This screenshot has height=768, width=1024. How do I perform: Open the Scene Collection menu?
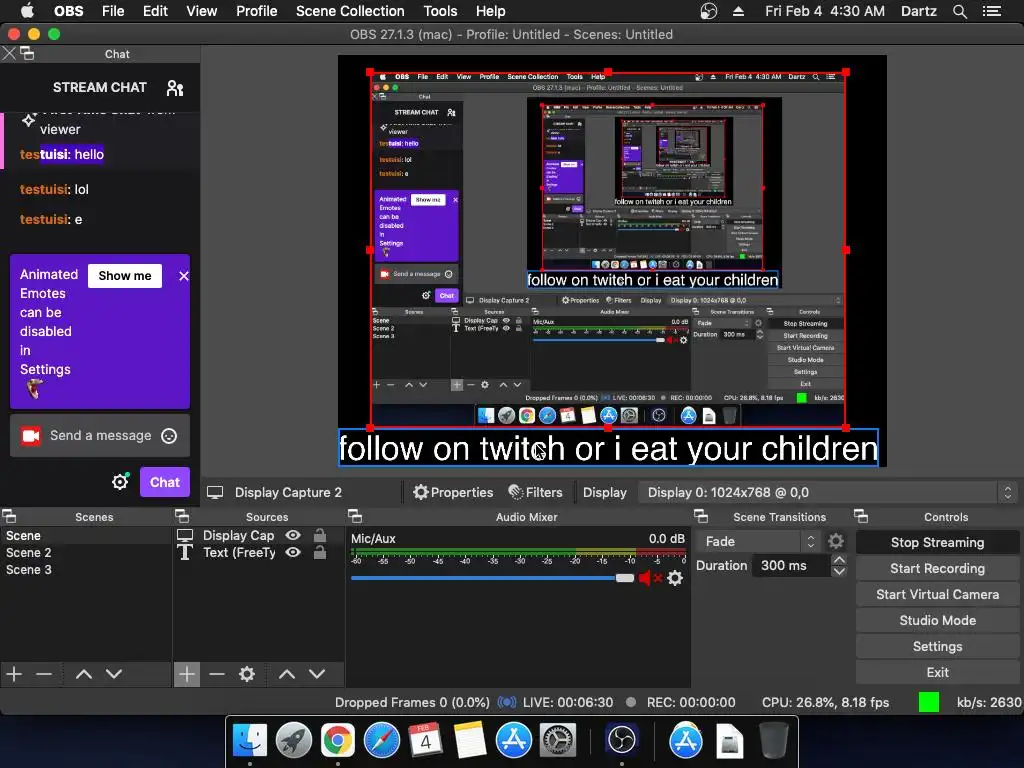(x=350, y=11)
